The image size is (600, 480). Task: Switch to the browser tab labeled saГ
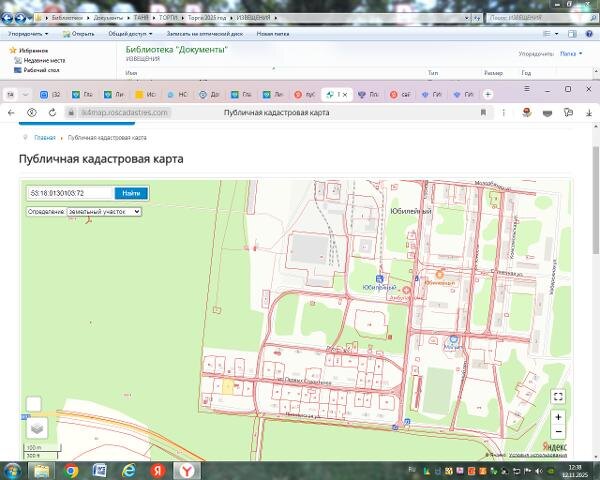400,94
